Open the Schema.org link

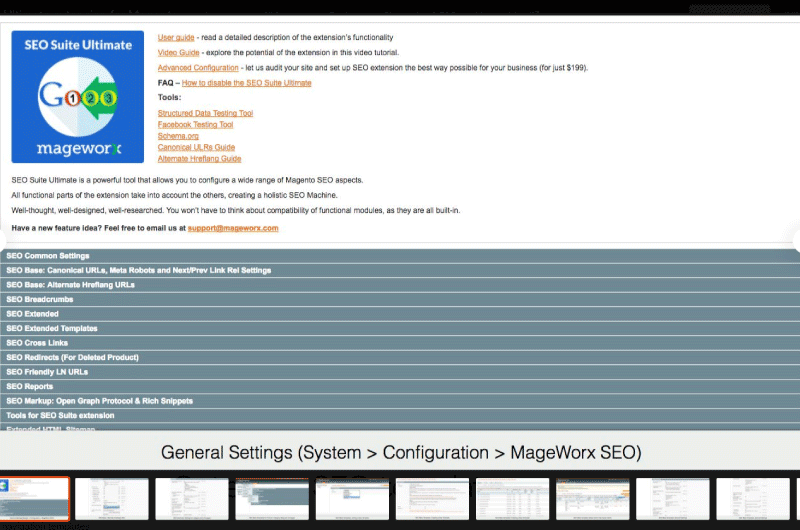click(x=178, y=136)
